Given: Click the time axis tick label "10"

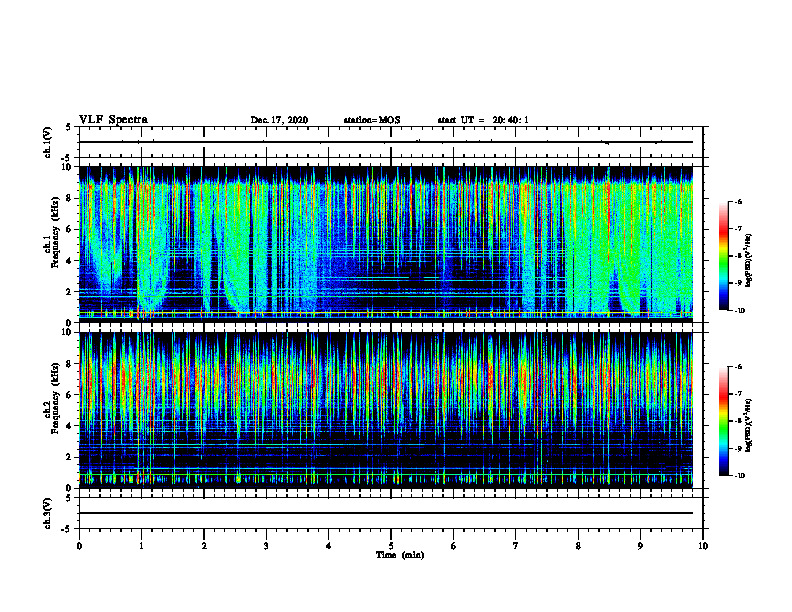Looking at the screenshot, I should point(703,546).
